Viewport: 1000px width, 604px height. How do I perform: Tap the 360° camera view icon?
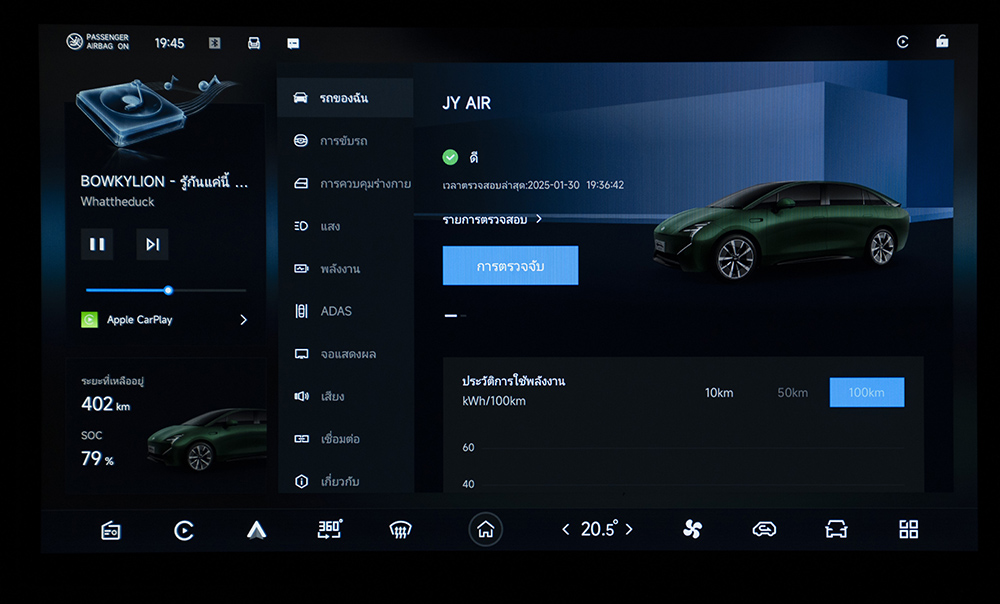click(329, 529)
